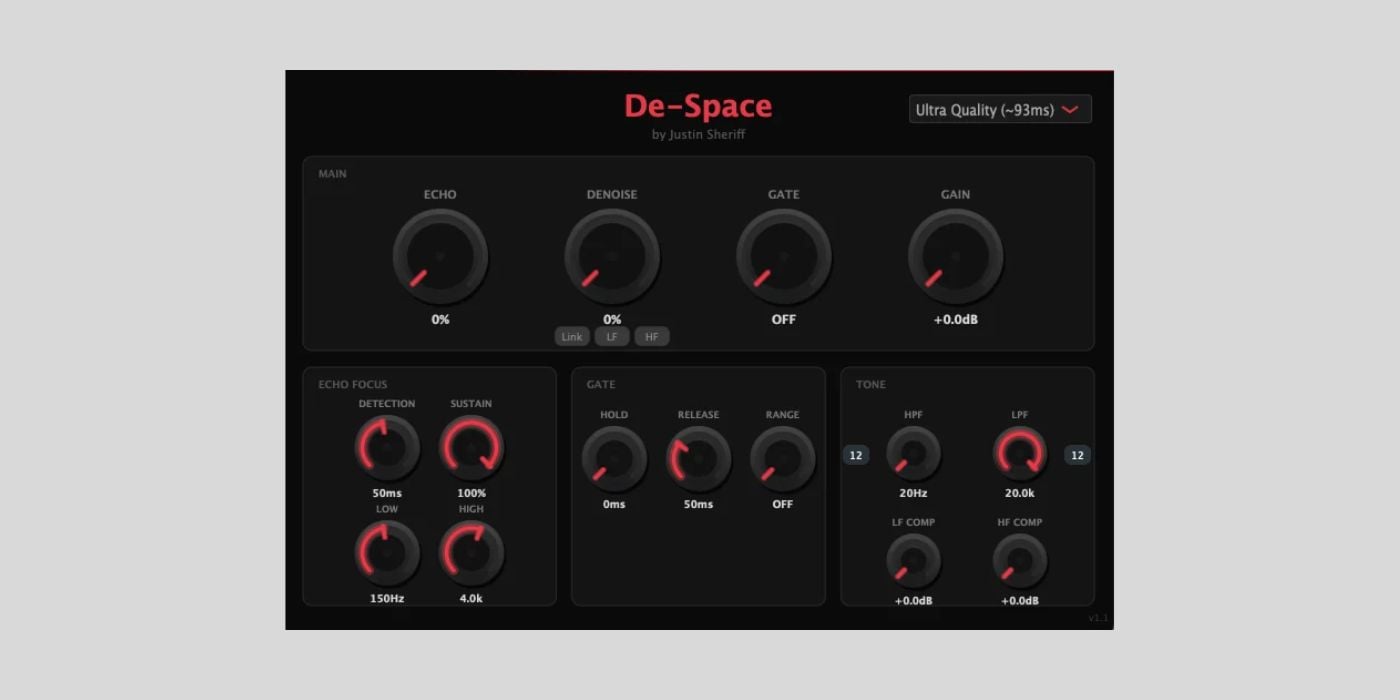
Task: Click the DETECTION knob in Echo Focus
Action: click(387, 448)
